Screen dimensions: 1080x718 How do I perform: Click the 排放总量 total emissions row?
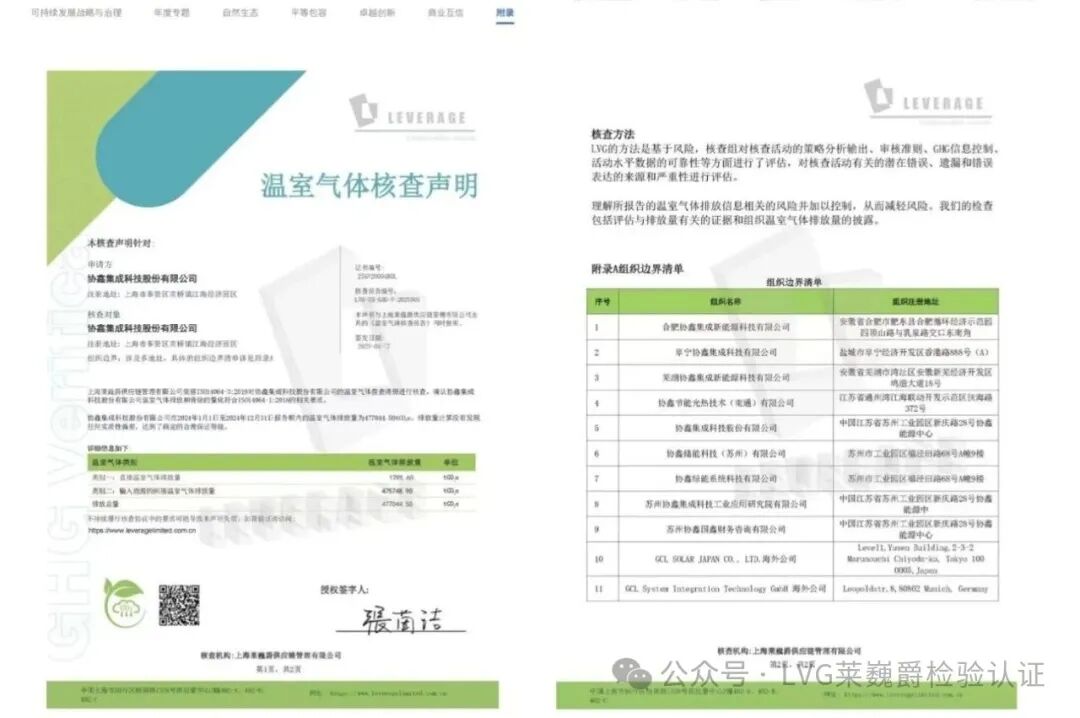click(282, 504)
